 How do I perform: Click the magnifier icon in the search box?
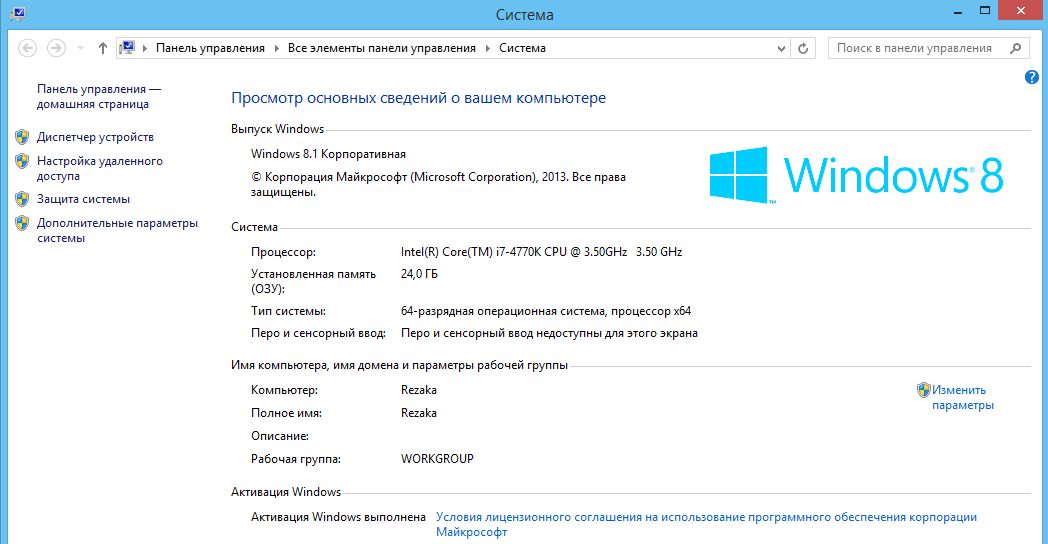(x=1015, y=48)
